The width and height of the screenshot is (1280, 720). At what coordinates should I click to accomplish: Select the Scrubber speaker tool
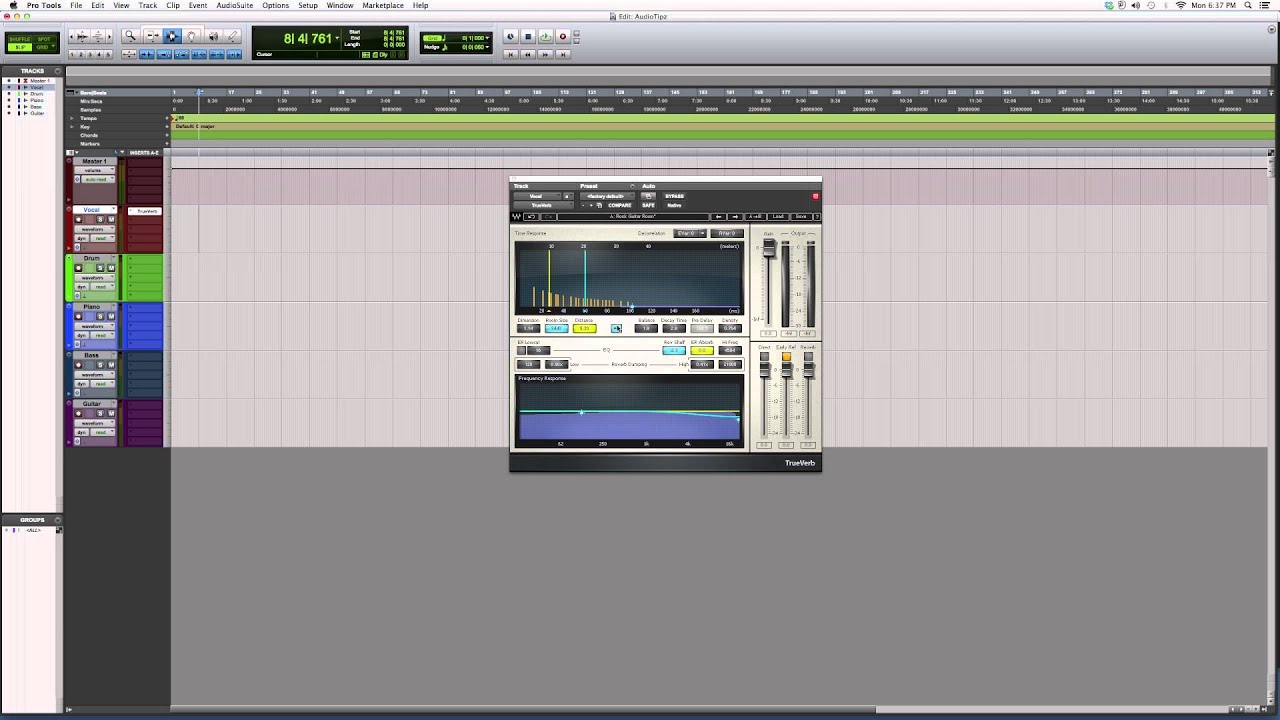[213, 35]
